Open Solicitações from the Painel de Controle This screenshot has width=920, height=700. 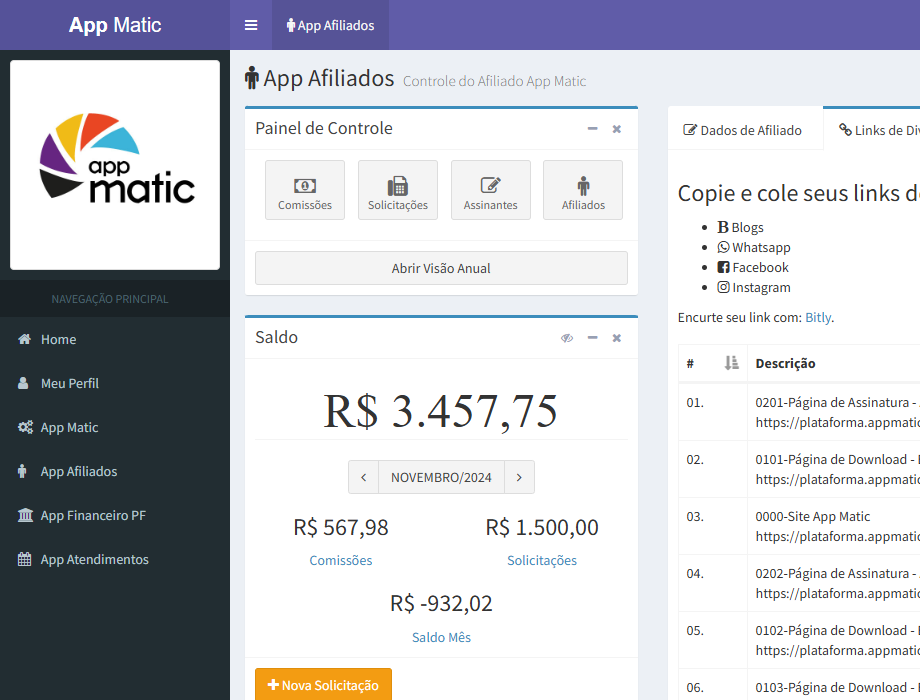(x=397, y=190)
